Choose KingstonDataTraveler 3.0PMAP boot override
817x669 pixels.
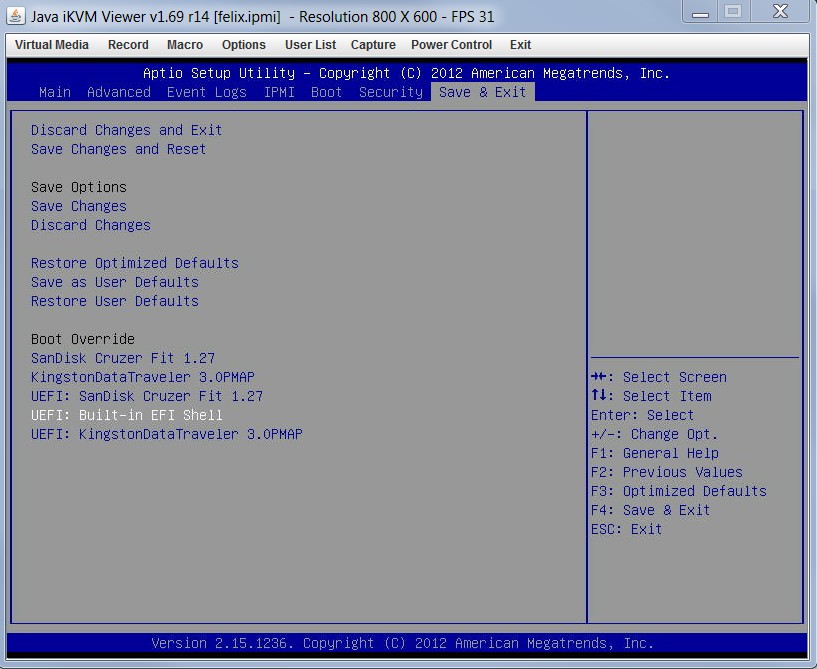click(143, 377)
